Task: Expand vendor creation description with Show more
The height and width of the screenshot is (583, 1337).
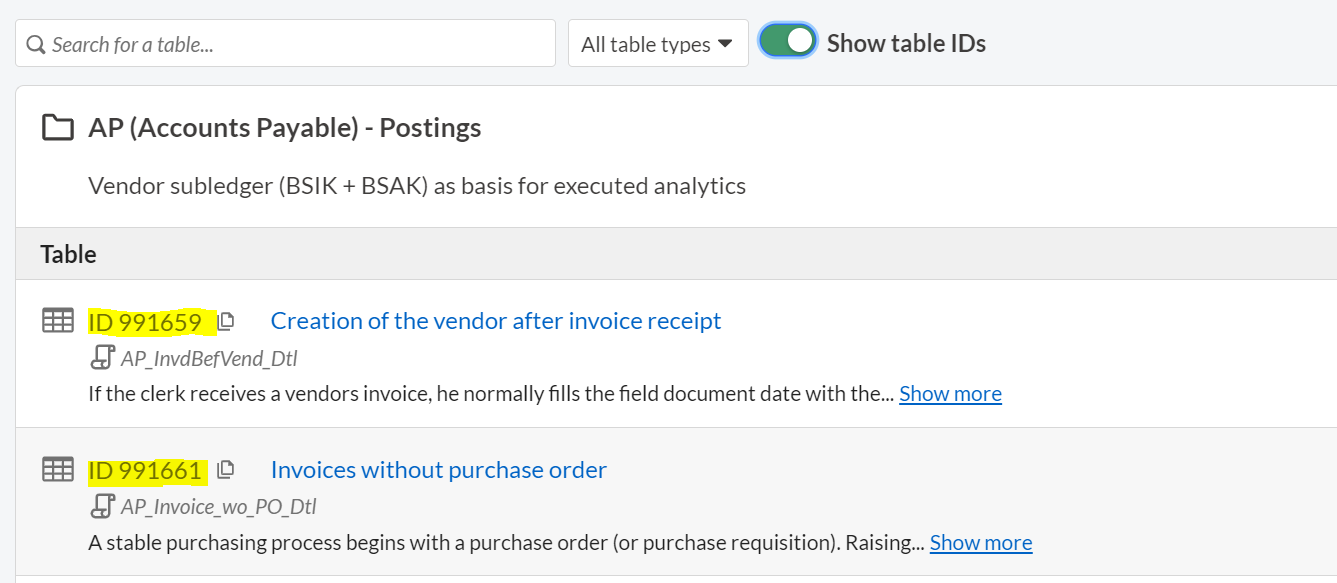Action: click(950, 394)
